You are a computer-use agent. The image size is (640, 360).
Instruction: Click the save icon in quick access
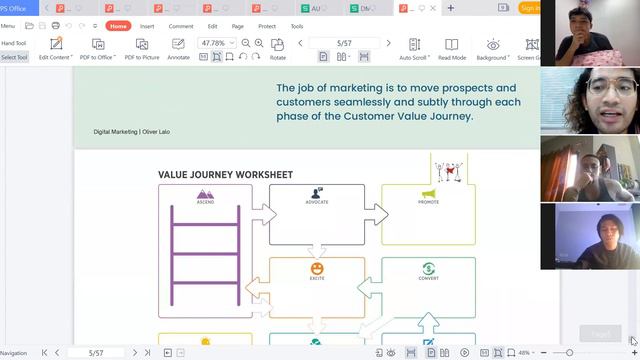tap(42, 26)
